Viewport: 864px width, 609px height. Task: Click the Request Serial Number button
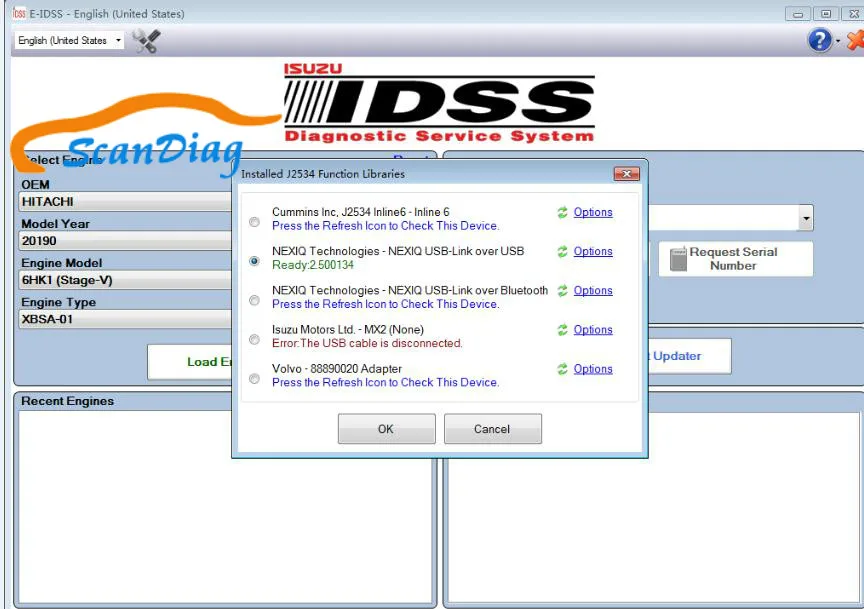[x=735, y=258]
